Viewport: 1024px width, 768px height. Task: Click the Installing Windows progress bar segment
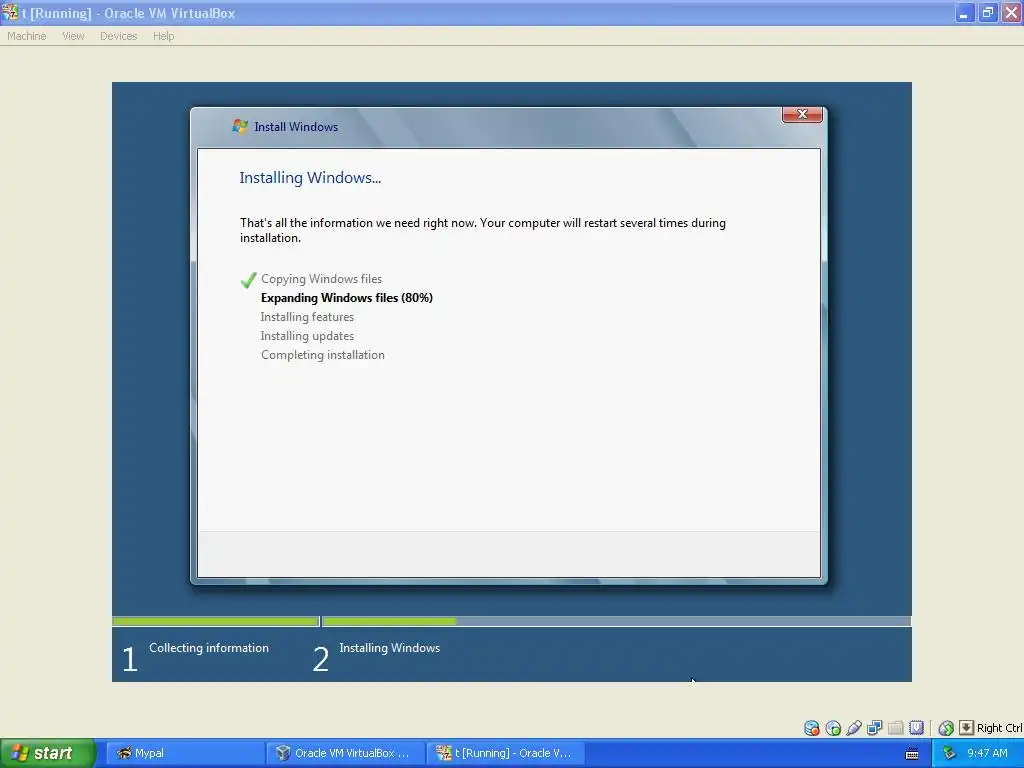pos(616,621)
